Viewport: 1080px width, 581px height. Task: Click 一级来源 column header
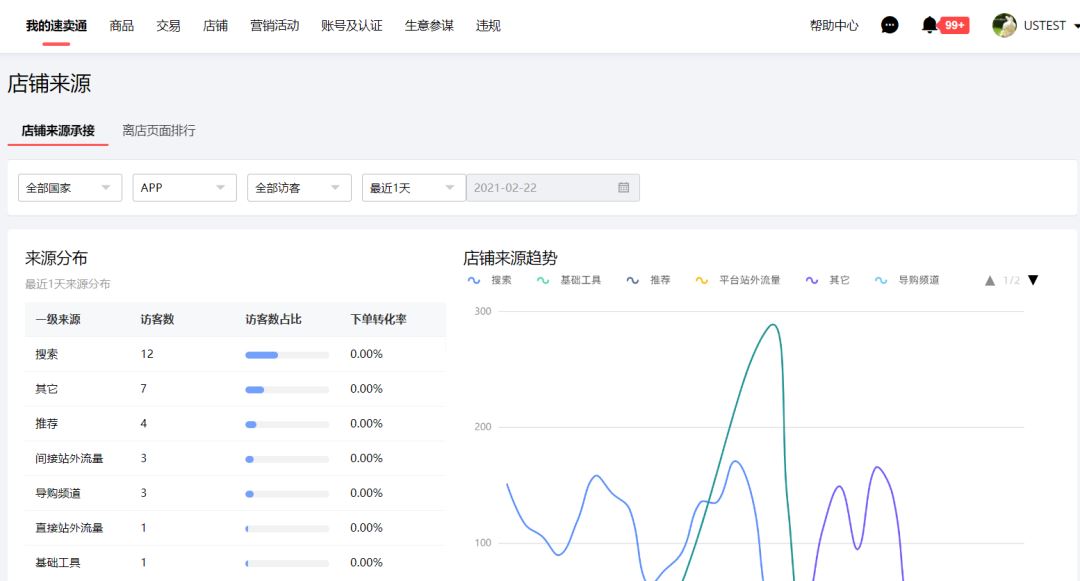pos(58,319)
